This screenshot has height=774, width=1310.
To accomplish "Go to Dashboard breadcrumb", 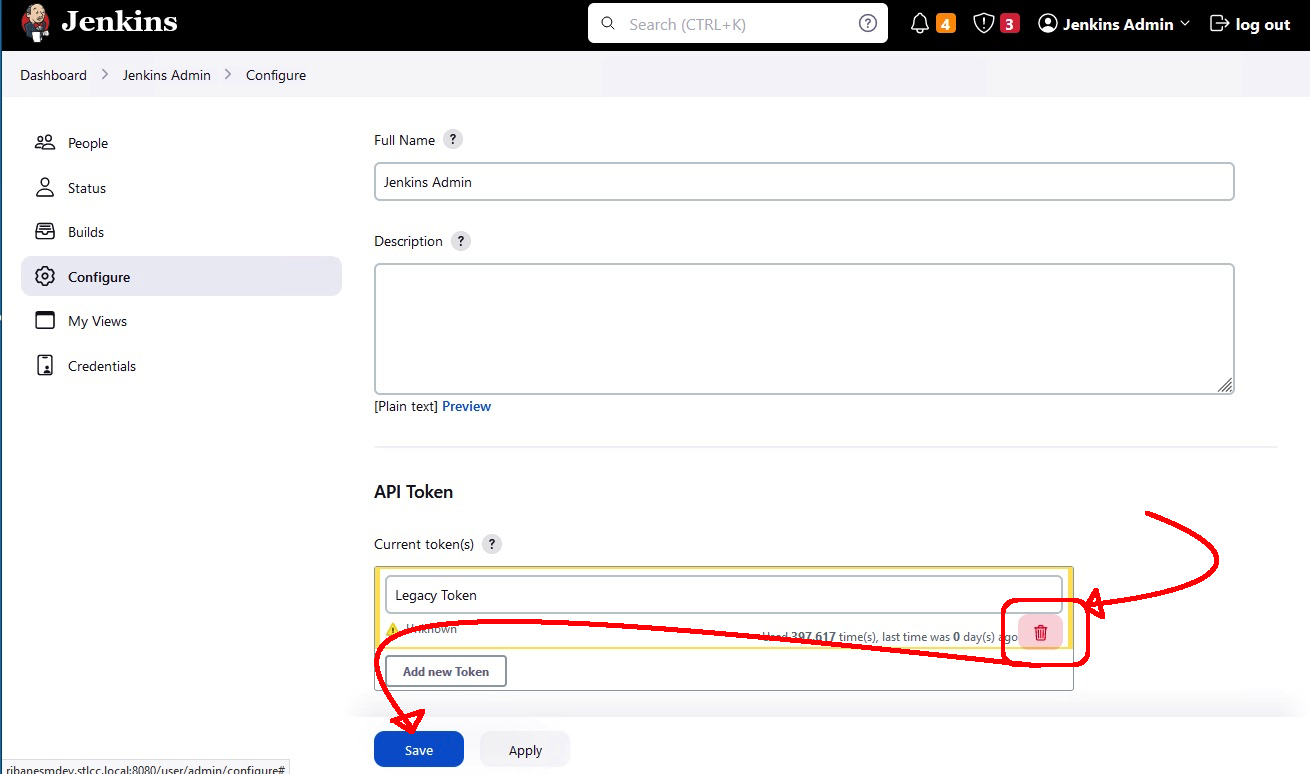I will tap(53, 75).
